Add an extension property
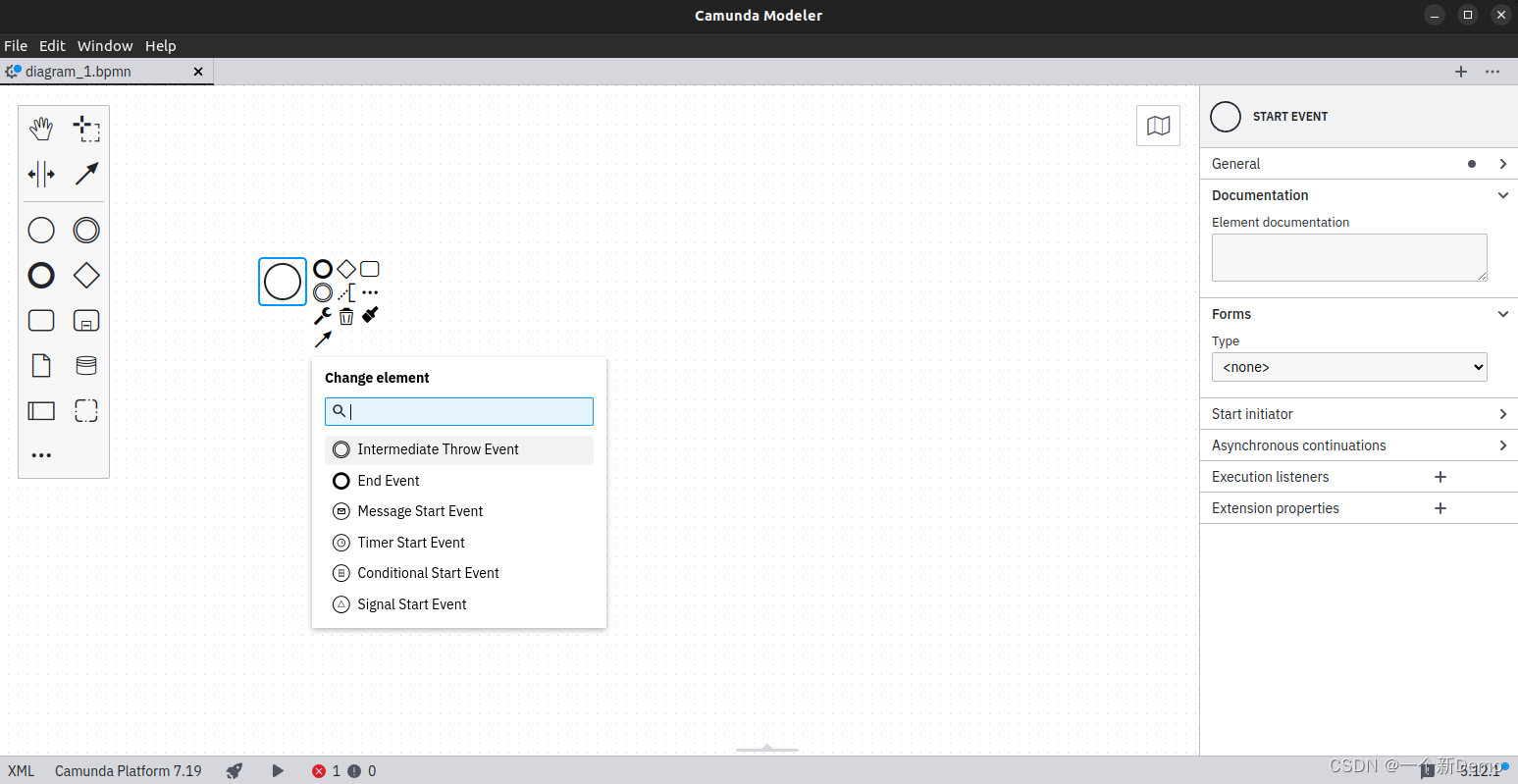 1440,508
